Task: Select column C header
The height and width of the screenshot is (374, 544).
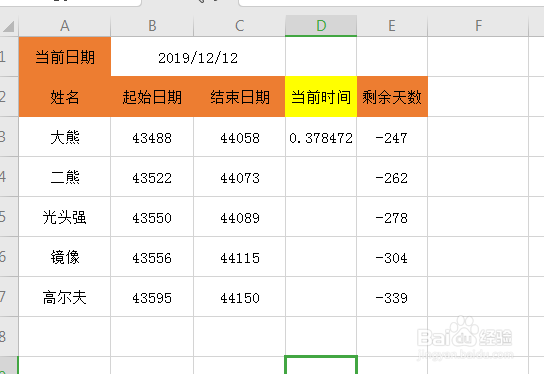Action: click(x=239, y=26)
